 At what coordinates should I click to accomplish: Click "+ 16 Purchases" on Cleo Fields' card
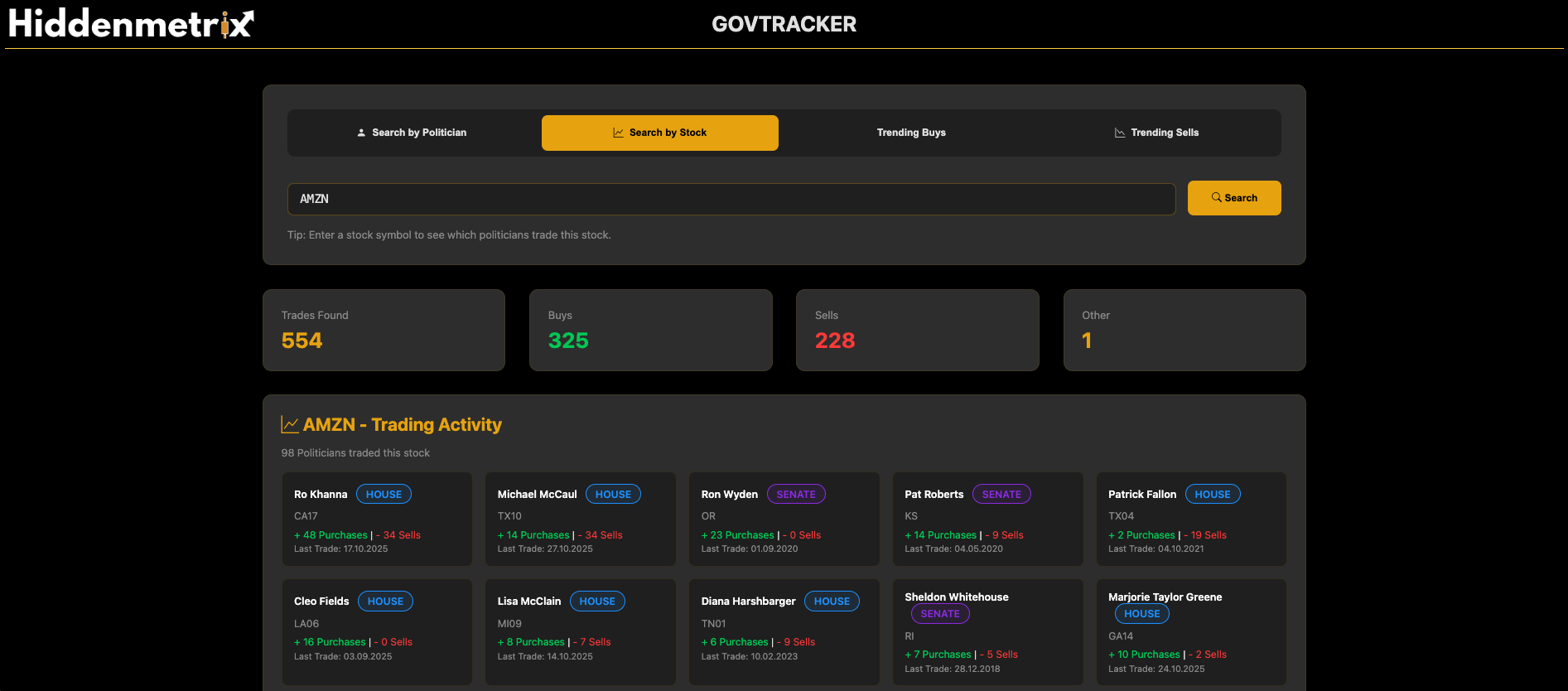330,642
